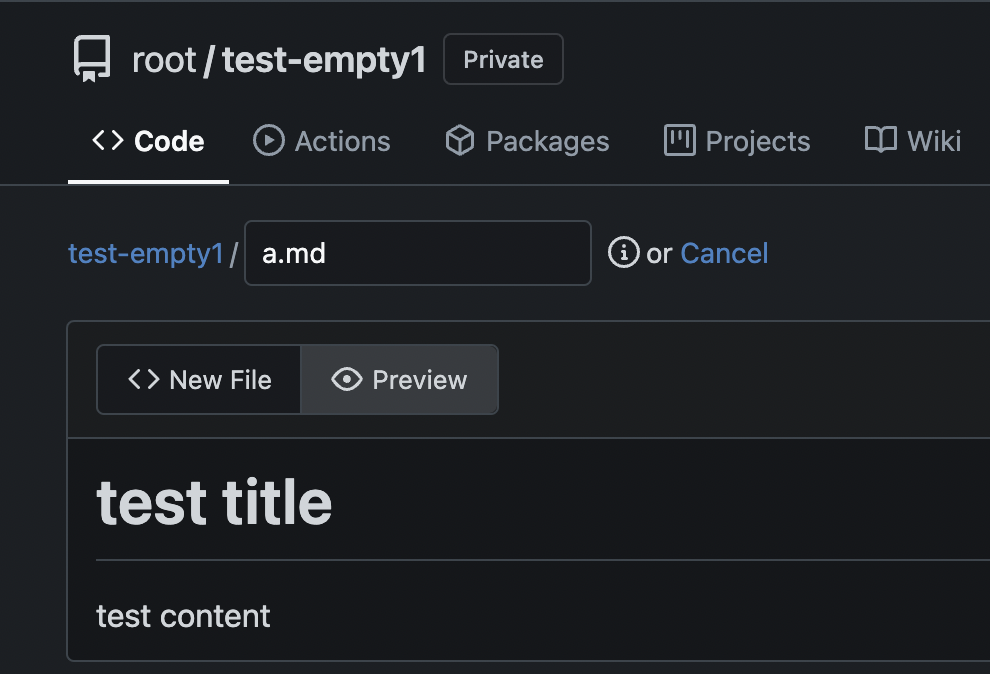The width and height of the screenshot is (990, 674).
Task: Click the Private visibility badge
Action: (503, 60)
